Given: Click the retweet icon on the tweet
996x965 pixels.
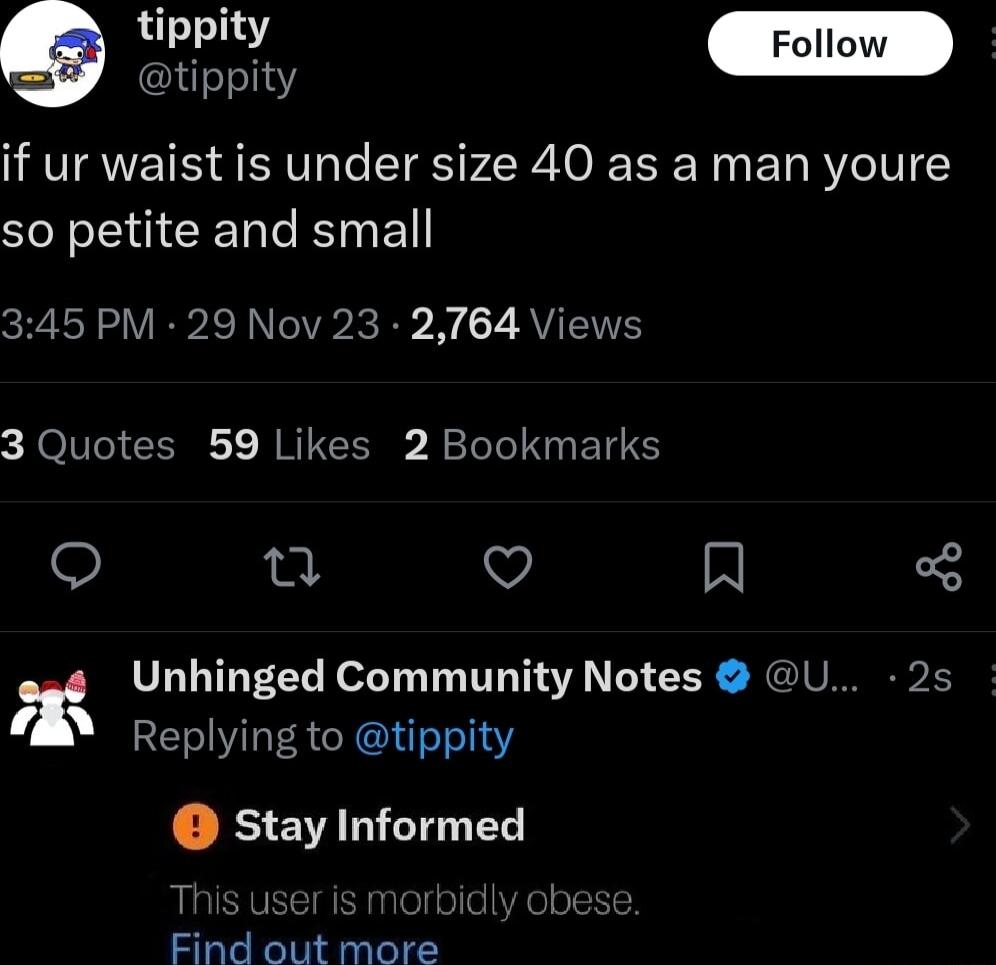Looking at the screenshot, I should pyautogui.click(x=291, y=567).
